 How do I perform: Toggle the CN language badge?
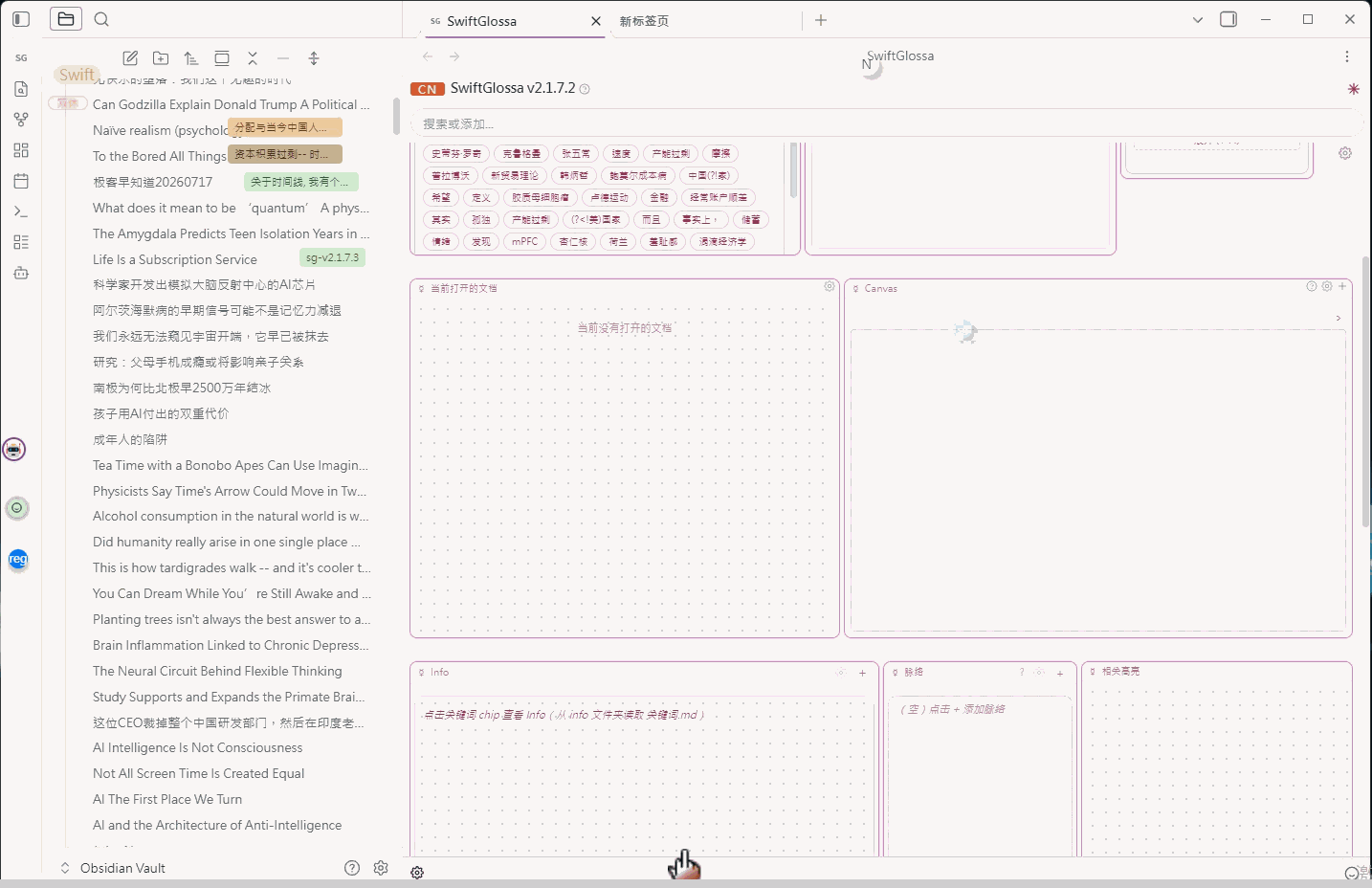pyautogui.click(x=427, y=89)
